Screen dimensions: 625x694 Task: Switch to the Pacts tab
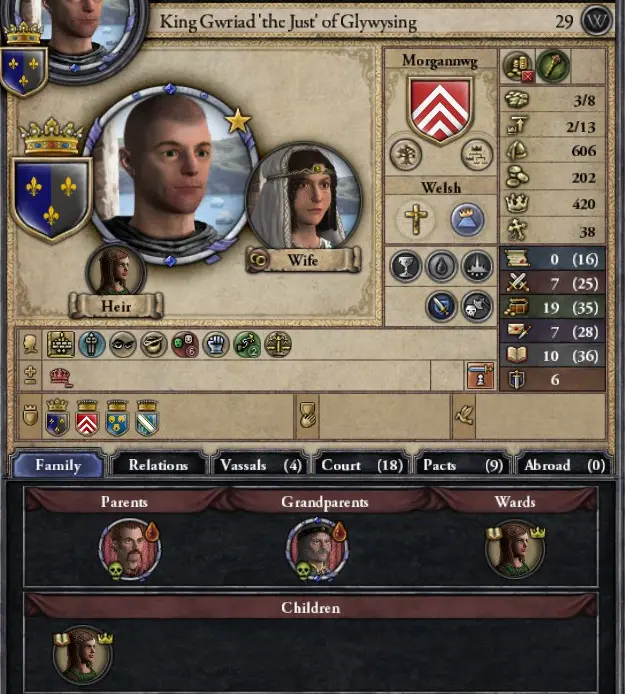463,465
